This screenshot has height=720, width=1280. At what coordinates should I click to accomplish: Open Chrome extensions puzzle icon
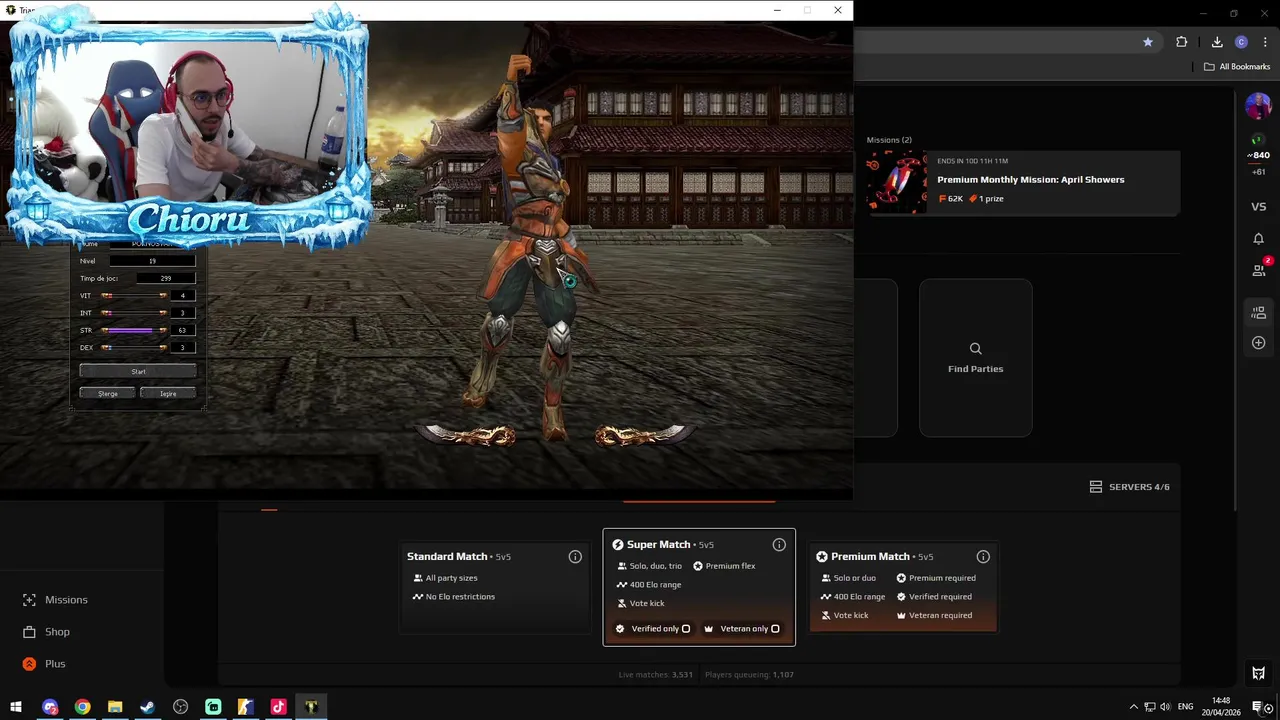click(1182, 42)
